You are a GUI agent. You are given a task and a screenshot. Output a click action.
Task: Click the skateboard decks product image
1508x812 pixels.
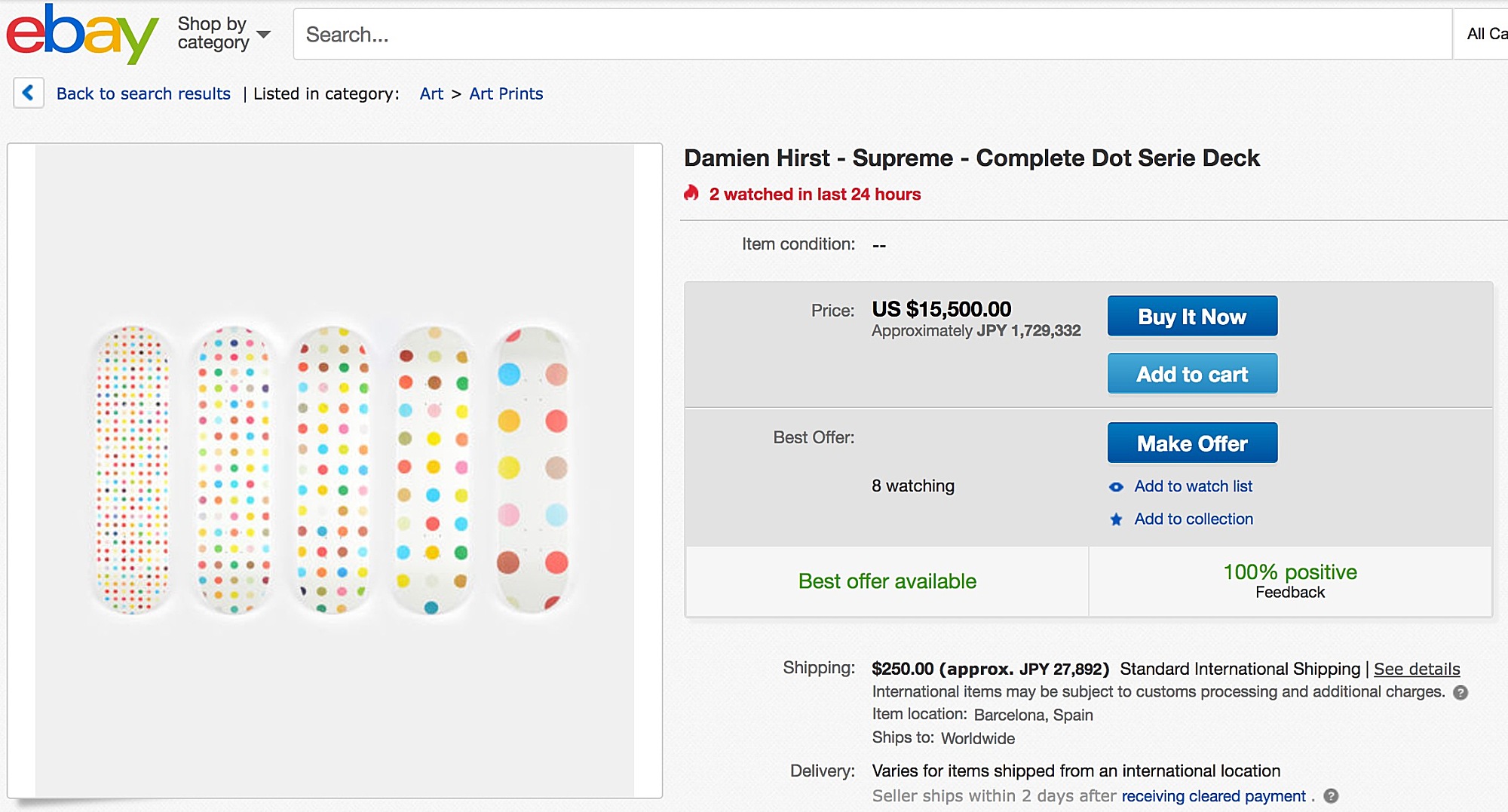(334, 470)
